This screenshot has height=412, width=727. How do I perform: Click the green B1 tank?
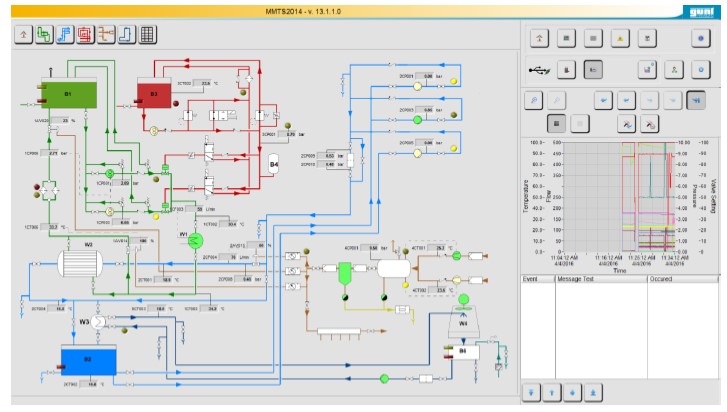pos(68,94)
